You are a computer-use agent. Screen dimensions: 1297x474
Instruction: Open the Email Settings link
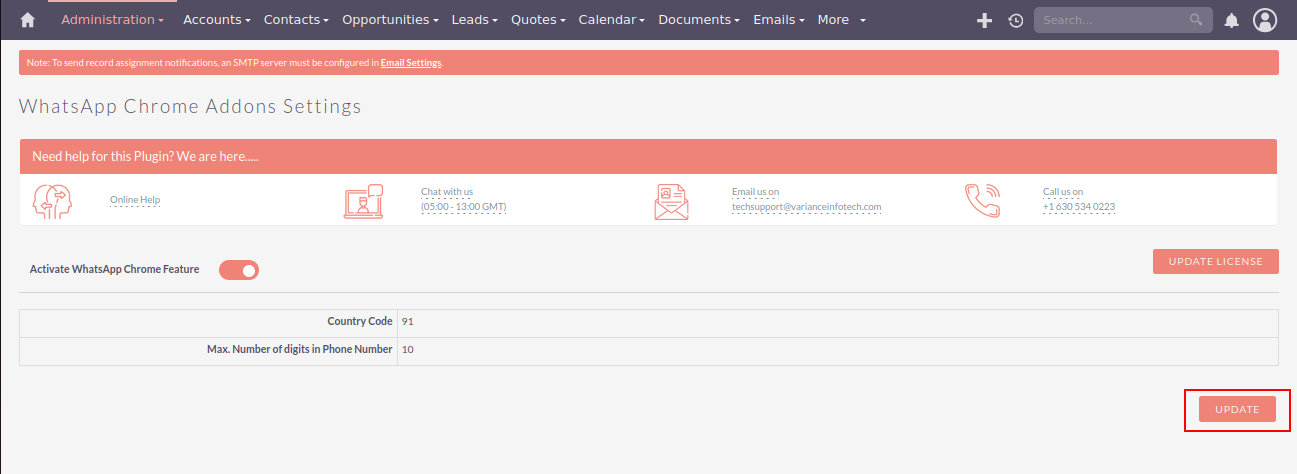[410, 63]
